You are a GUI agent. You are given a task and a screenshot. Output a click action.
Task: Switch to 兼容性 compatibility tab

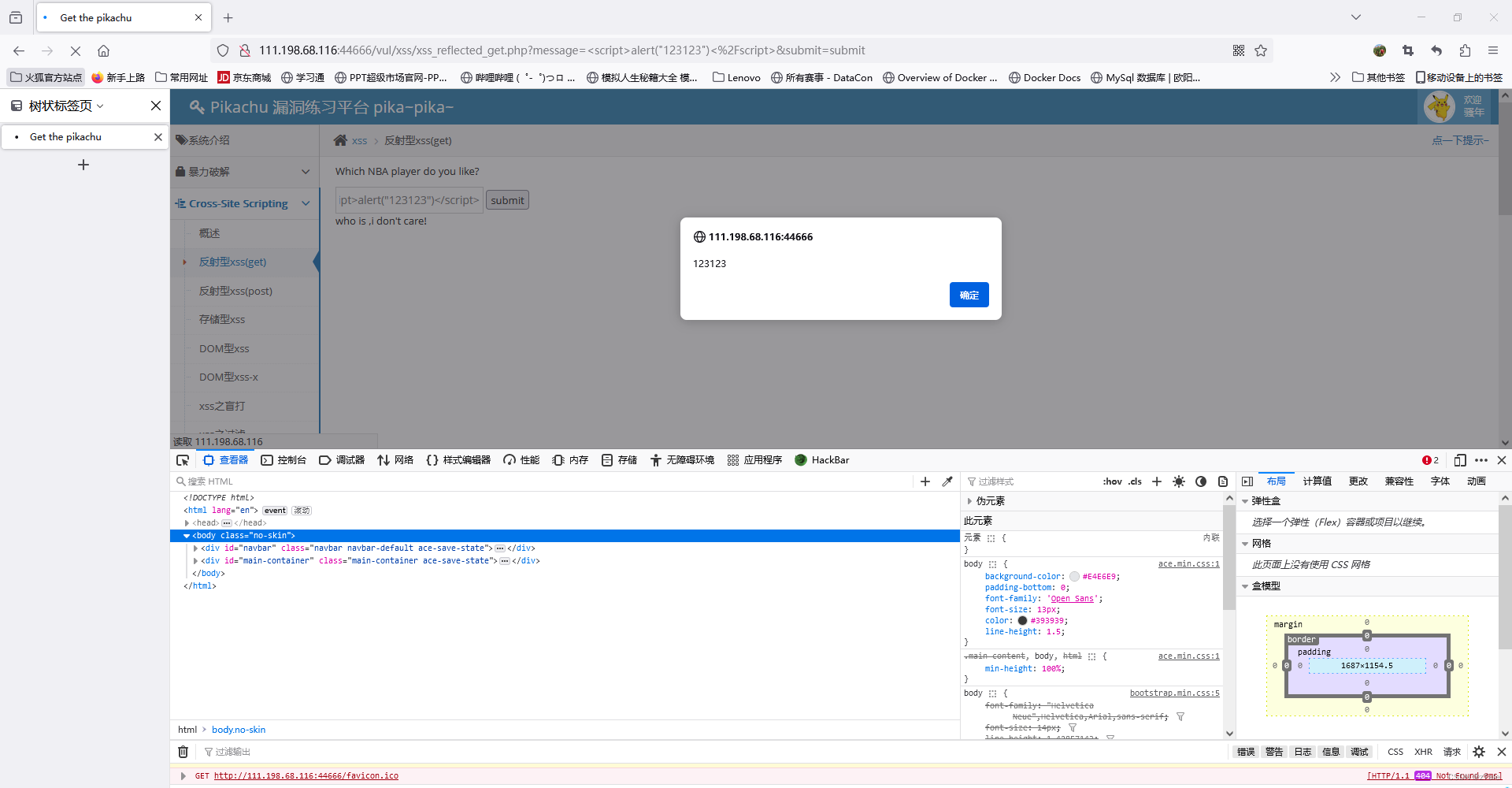tap(1399, 481)
